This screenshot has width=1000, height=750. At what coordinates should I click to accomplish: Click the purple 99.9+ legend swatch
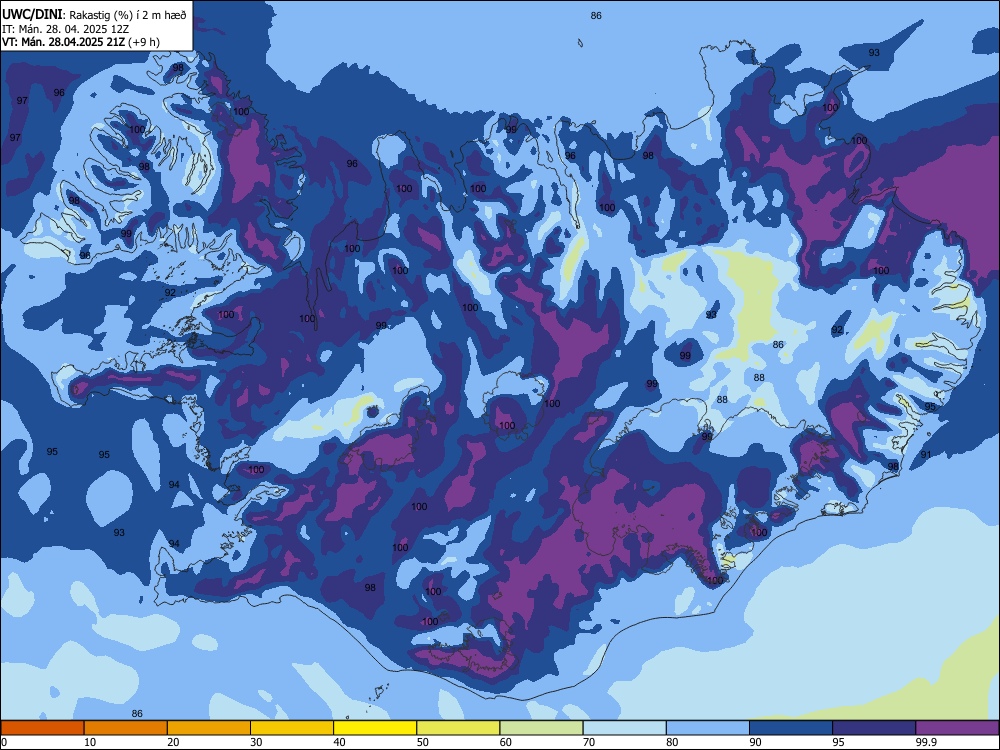coord(958,728)
